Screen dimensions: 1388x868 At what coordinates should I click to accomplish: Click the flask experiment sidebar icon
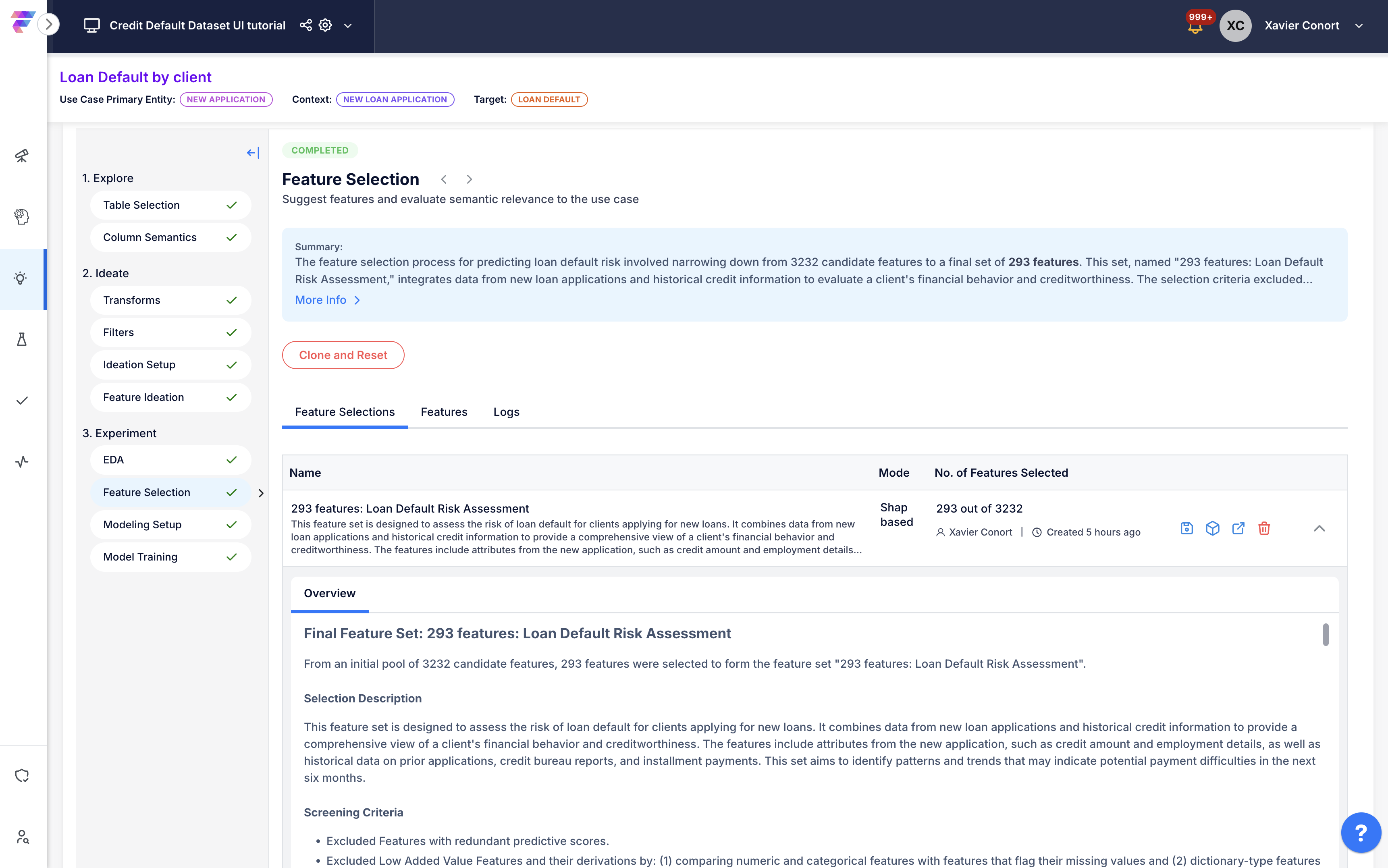[x=21, y=340]
